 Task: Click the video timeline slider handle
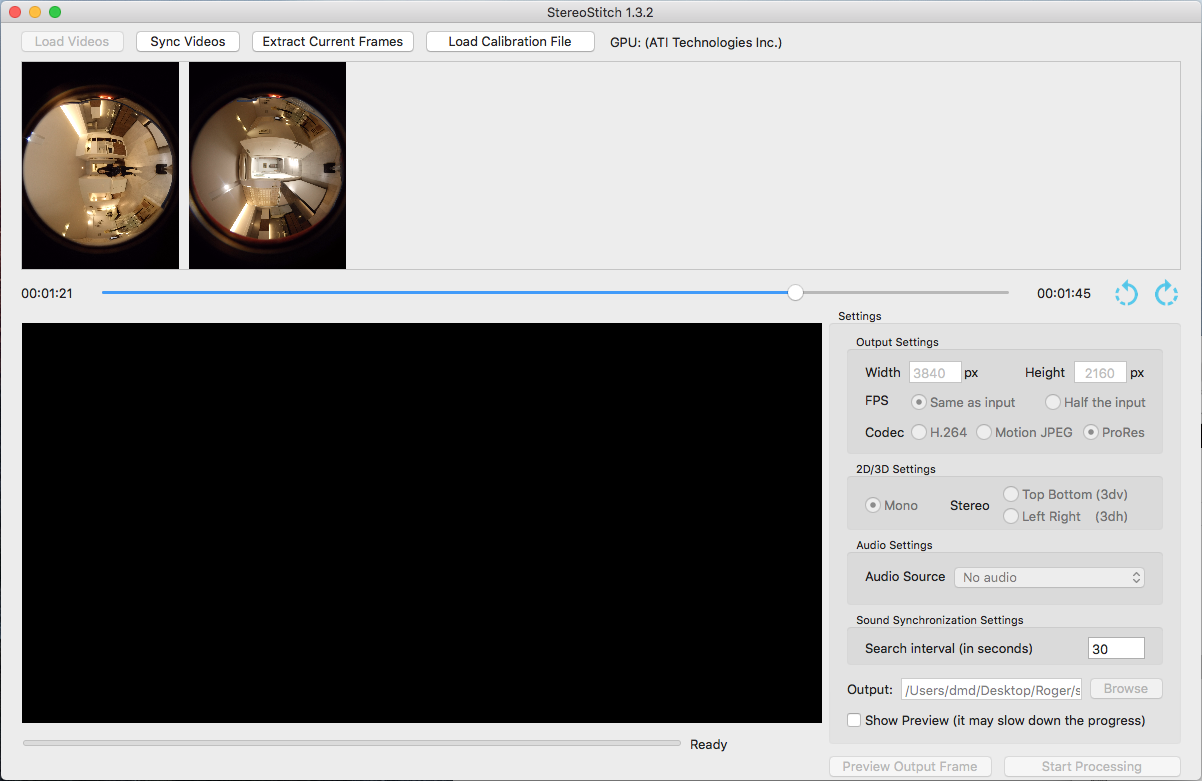(795, 292)
